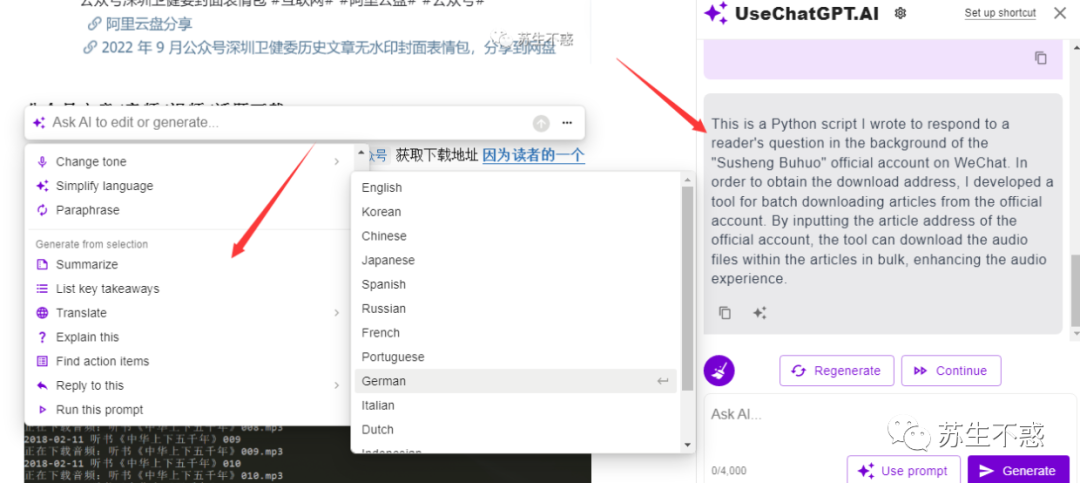Select French in language list
Image resolution: width=1080 pixels, height=483 pixels.
515,333
